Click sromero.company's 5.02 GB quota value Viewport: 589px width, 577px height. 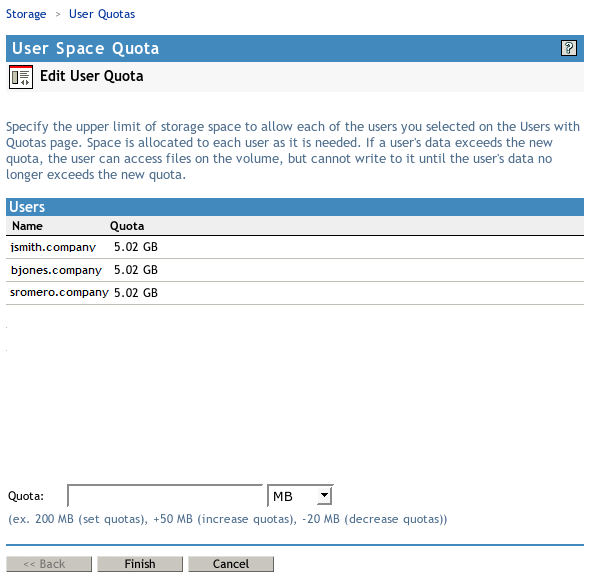click(136, 293)
